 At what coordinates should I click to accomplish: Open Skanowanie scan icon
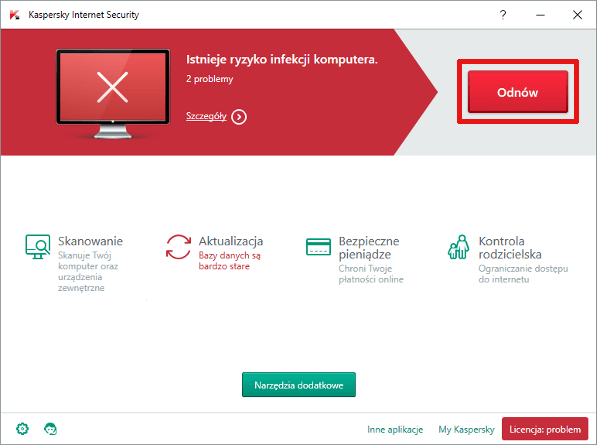click(x=38, y=247)
